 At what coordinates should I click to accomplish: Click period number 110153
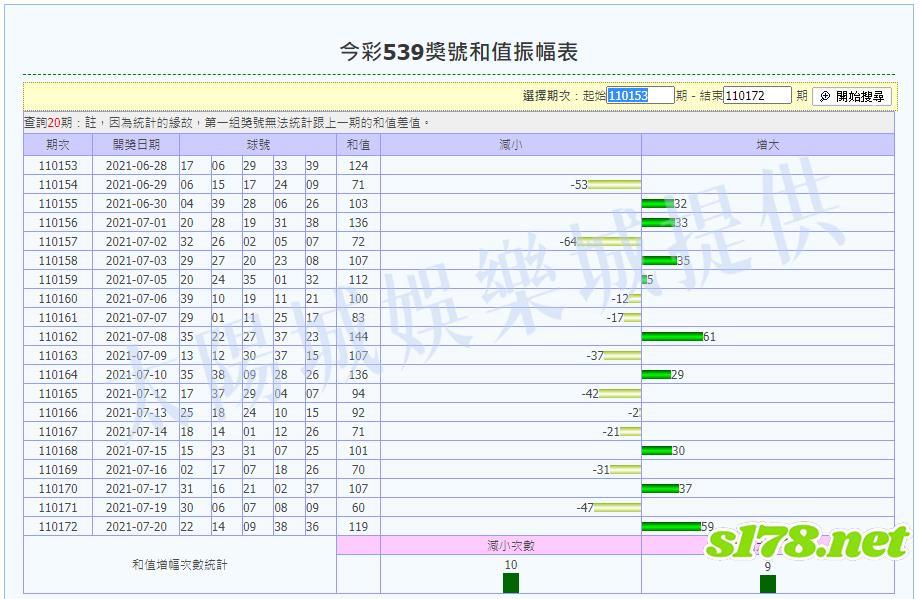coord(58,166)
